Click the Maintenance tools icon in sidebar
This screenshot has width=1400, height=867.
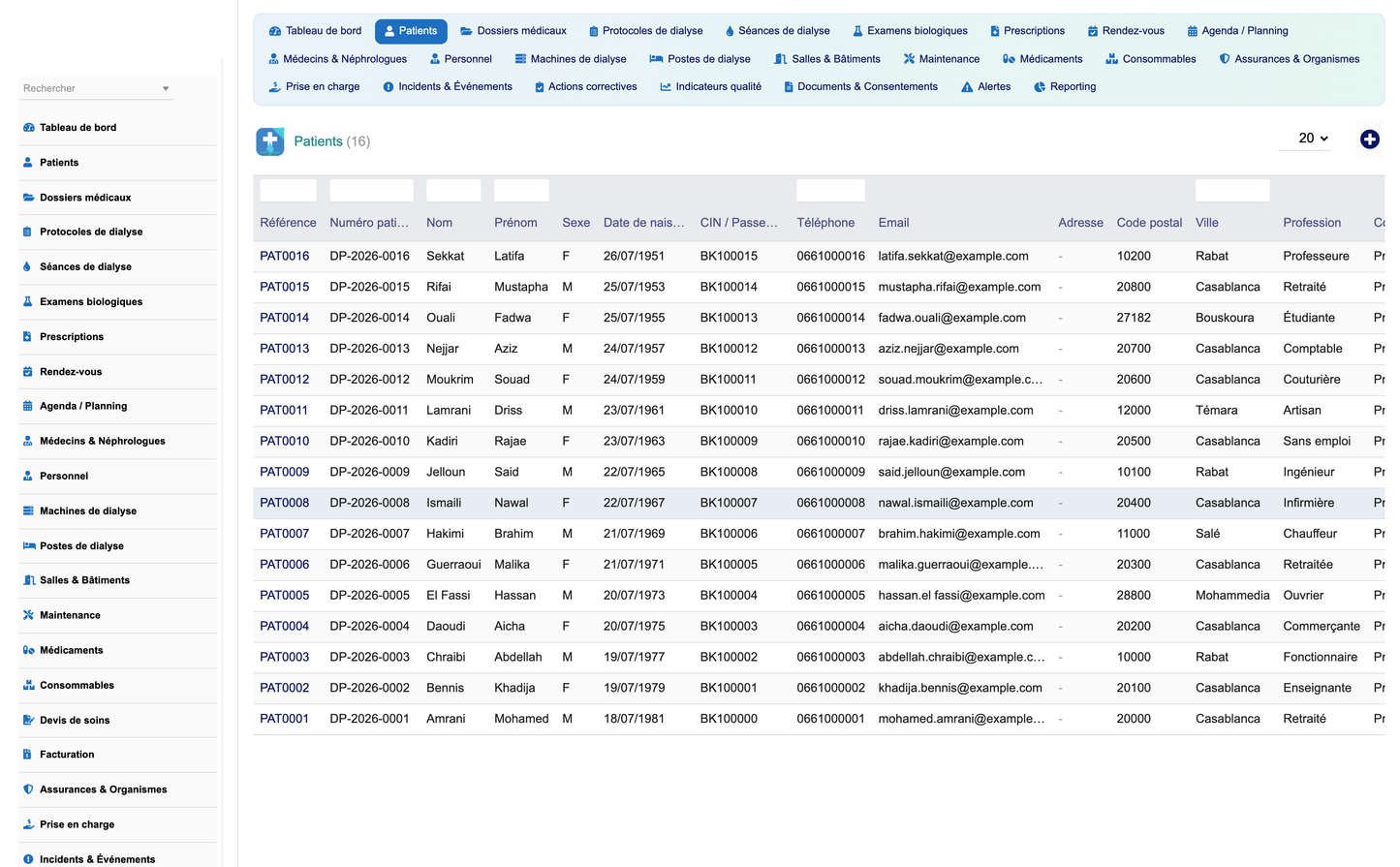coord(28,615)
